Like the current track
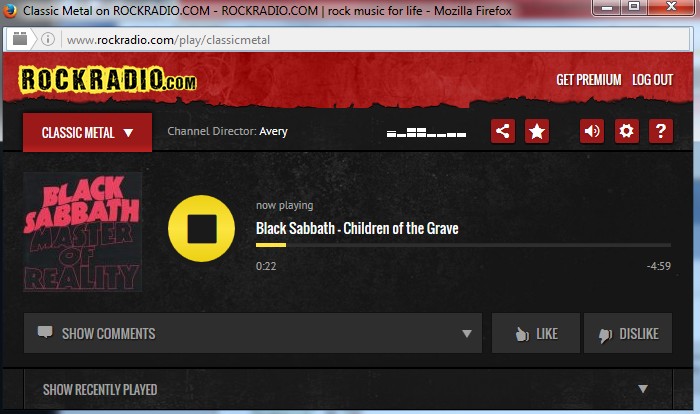The height and width of the screenshot is (414, 700). click(536, 333)
